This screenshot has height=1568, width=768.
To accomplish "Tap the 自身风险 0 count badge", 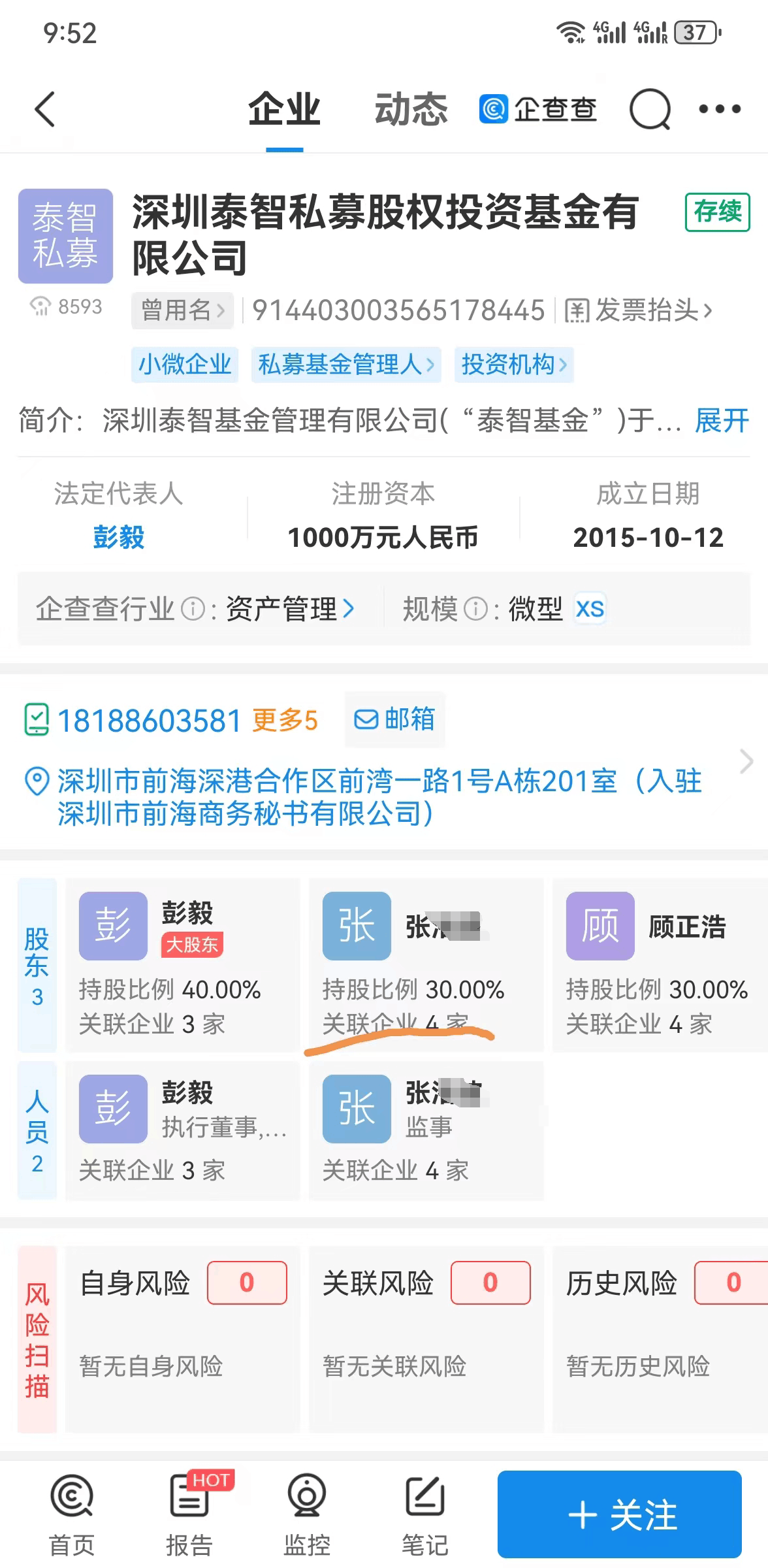I will tap(247, 1283).
